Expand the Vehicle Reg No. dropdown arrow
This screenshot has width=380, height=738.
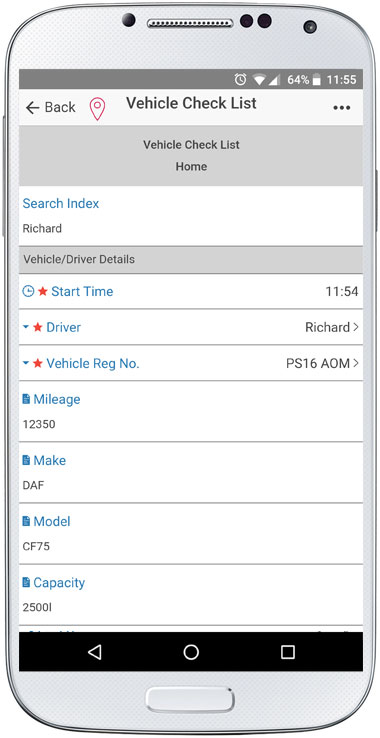click(x=26, y=363)
